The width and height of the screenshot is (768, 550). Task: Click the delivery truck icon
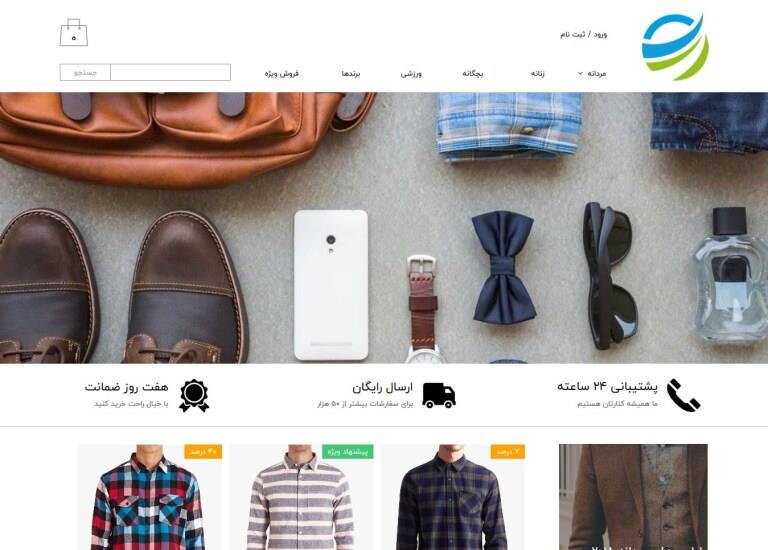tap(439, 396)
